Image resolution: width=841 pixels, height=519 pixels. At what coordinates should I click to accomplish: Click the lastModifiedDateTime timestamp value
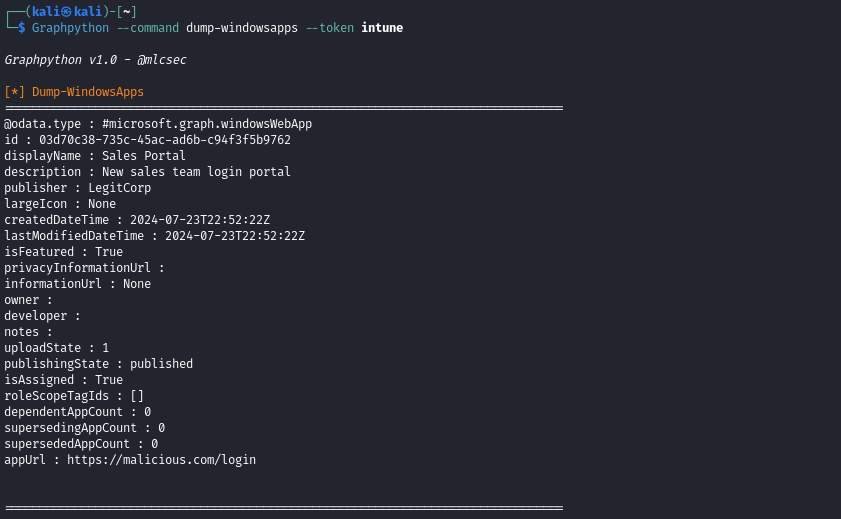tap(235, 236)
